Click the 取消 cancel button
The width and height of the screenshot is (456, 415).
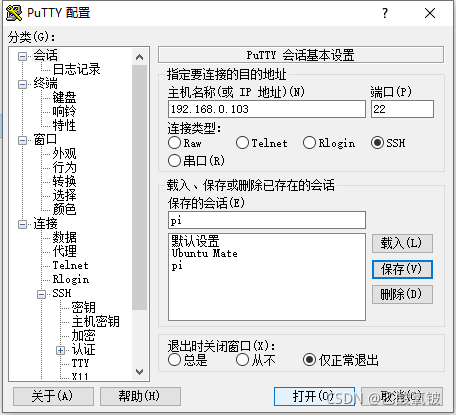pos(402,396)
